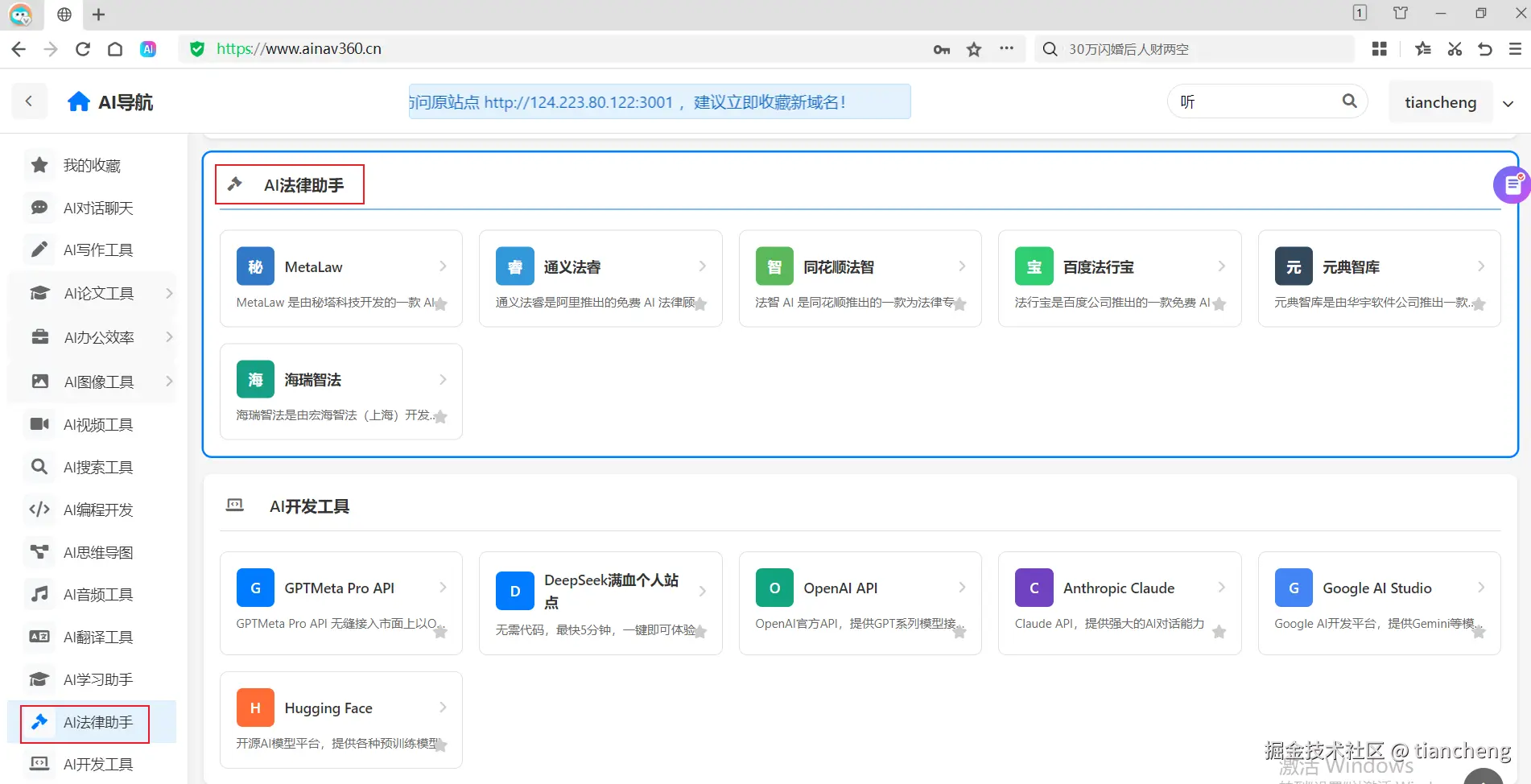Image resolution: width=1531 pixels, height=784 pixels.
Task: Click the AI navigation home icon in header
Action: 78,101
